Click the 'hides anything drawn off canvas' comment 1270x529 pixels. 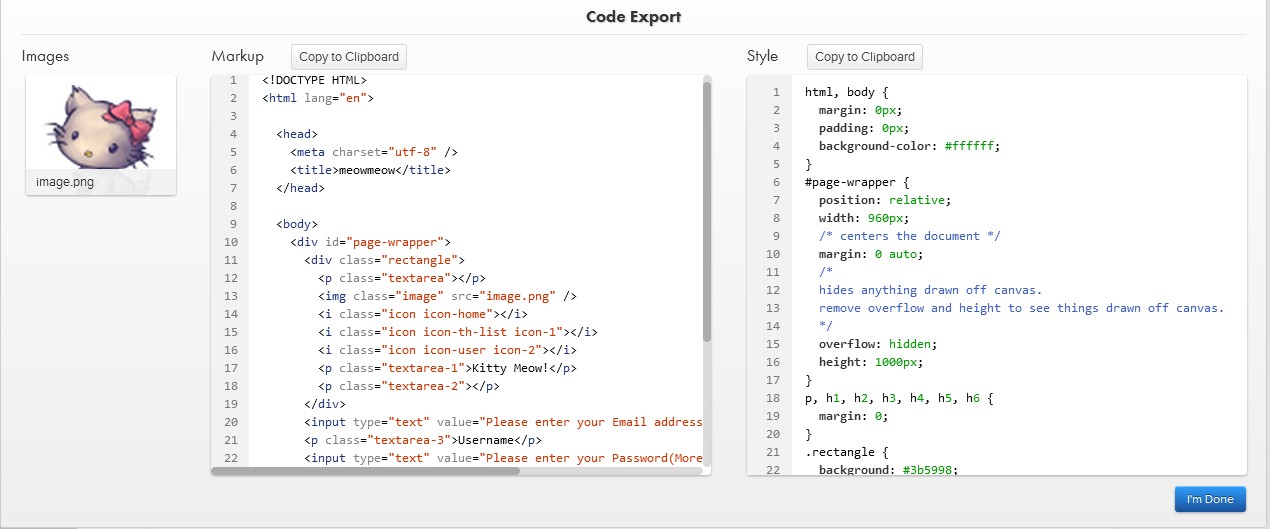[930, 290]
